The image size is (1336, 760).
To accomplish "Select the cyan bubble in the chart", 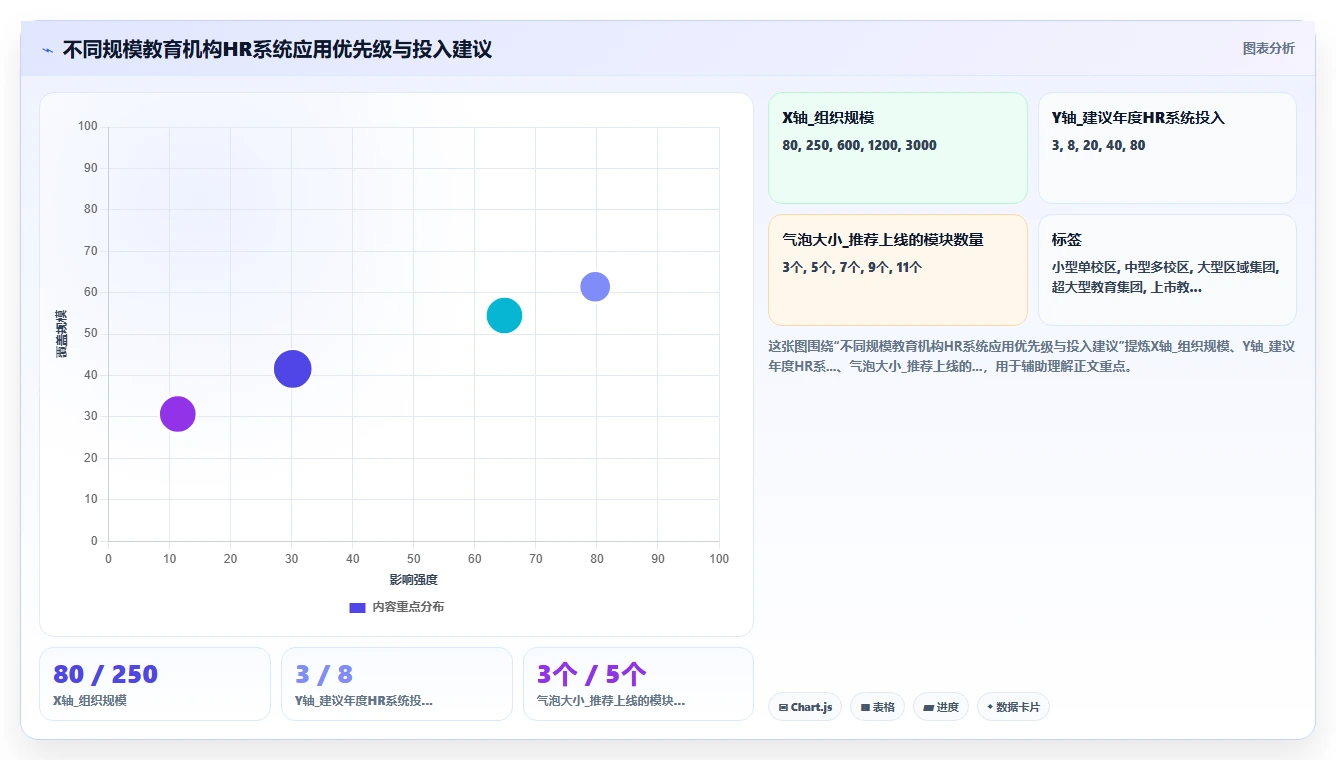I will click(504, 315).
